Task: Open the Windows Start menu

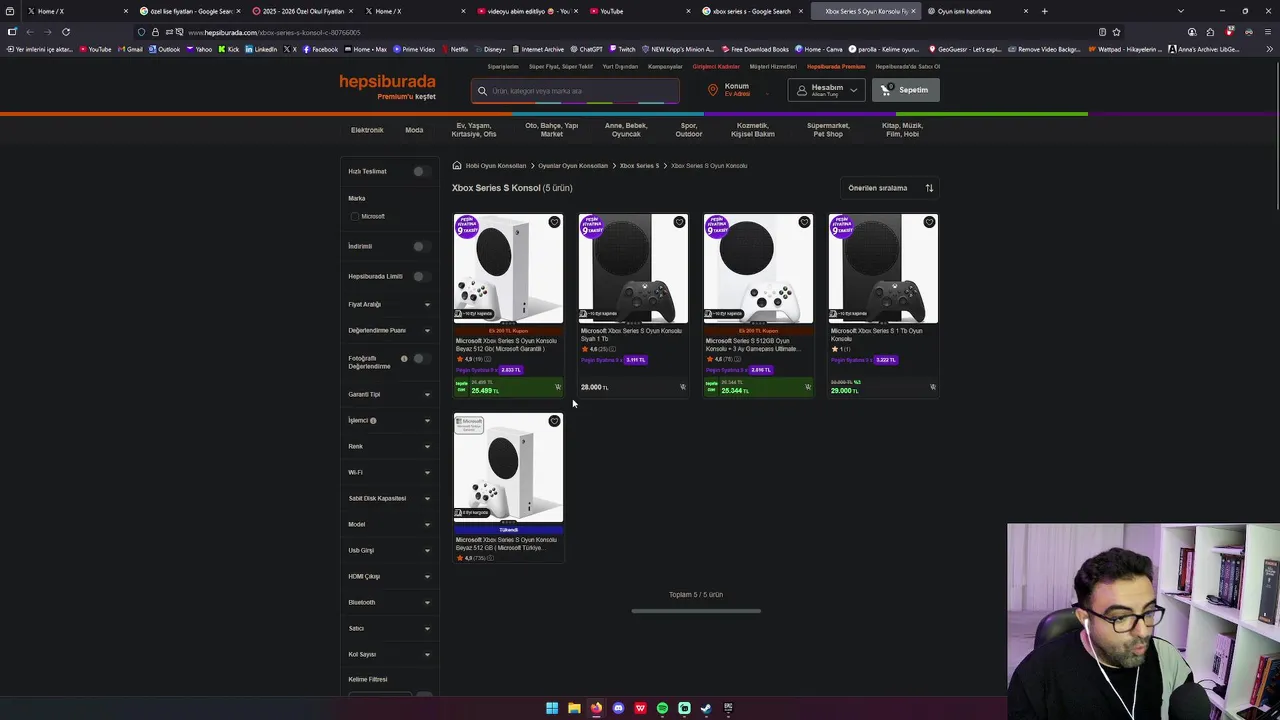Action: [552, 708]
